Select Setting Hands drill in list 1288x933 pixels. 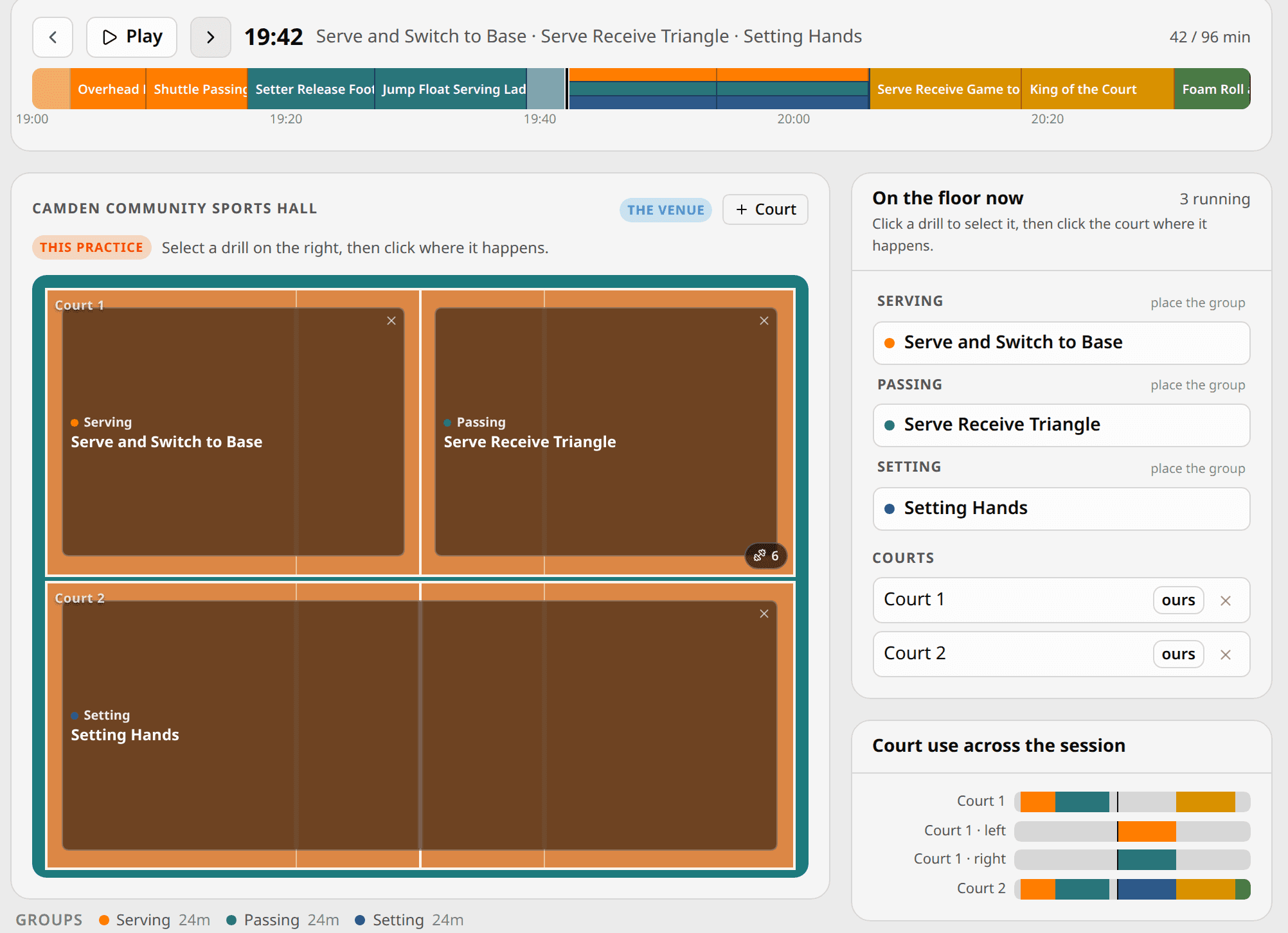click(1061, 509)
